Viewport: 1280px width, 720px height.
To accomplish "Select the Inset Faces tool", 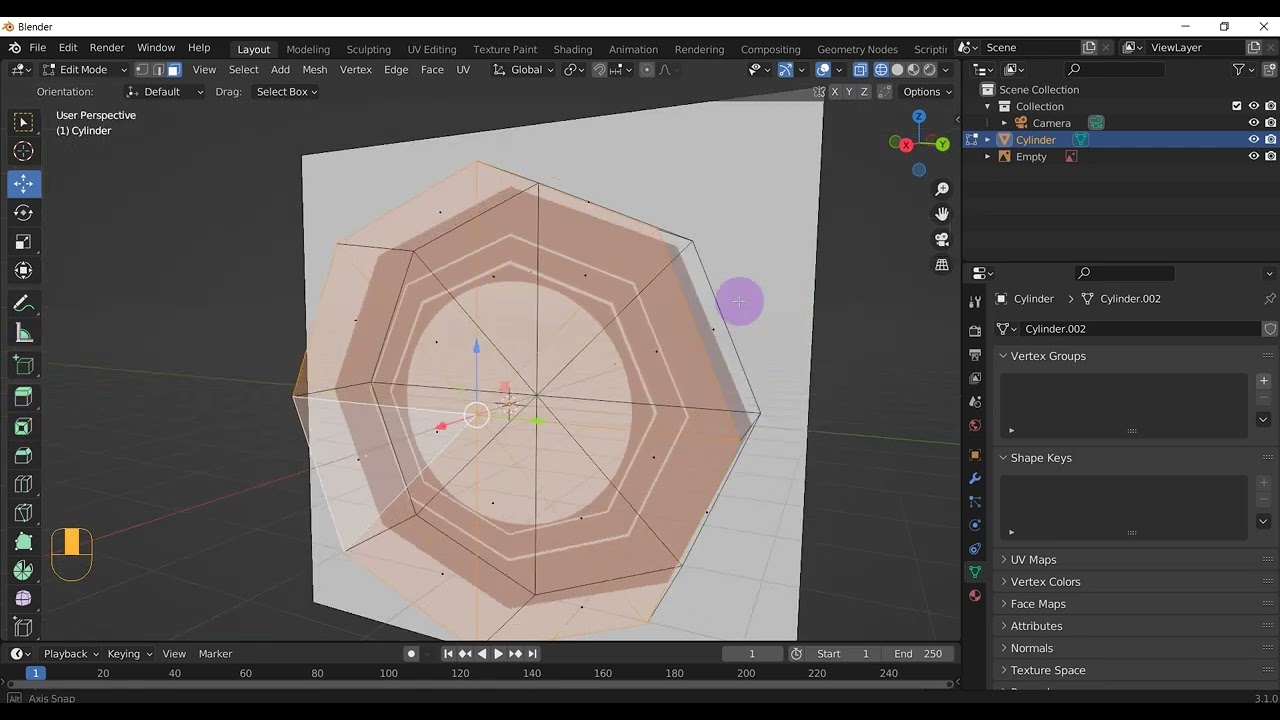I will tap(23, 427).
